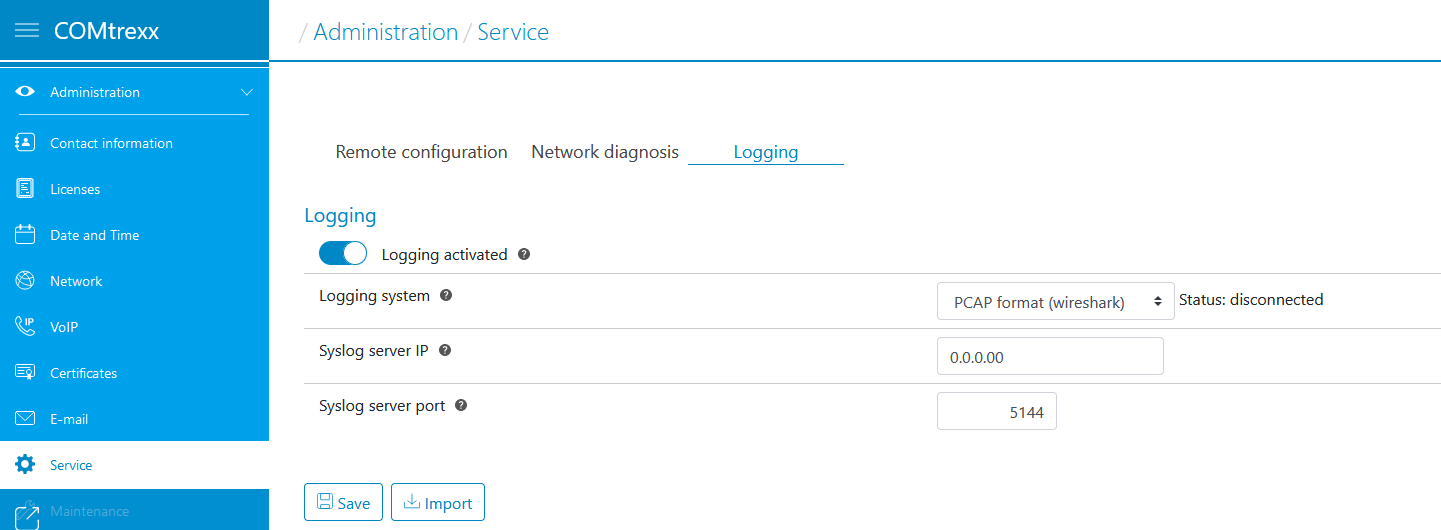Click the Contact information address book icon
The image size is (1441, 530).
(x=26, y=143)
